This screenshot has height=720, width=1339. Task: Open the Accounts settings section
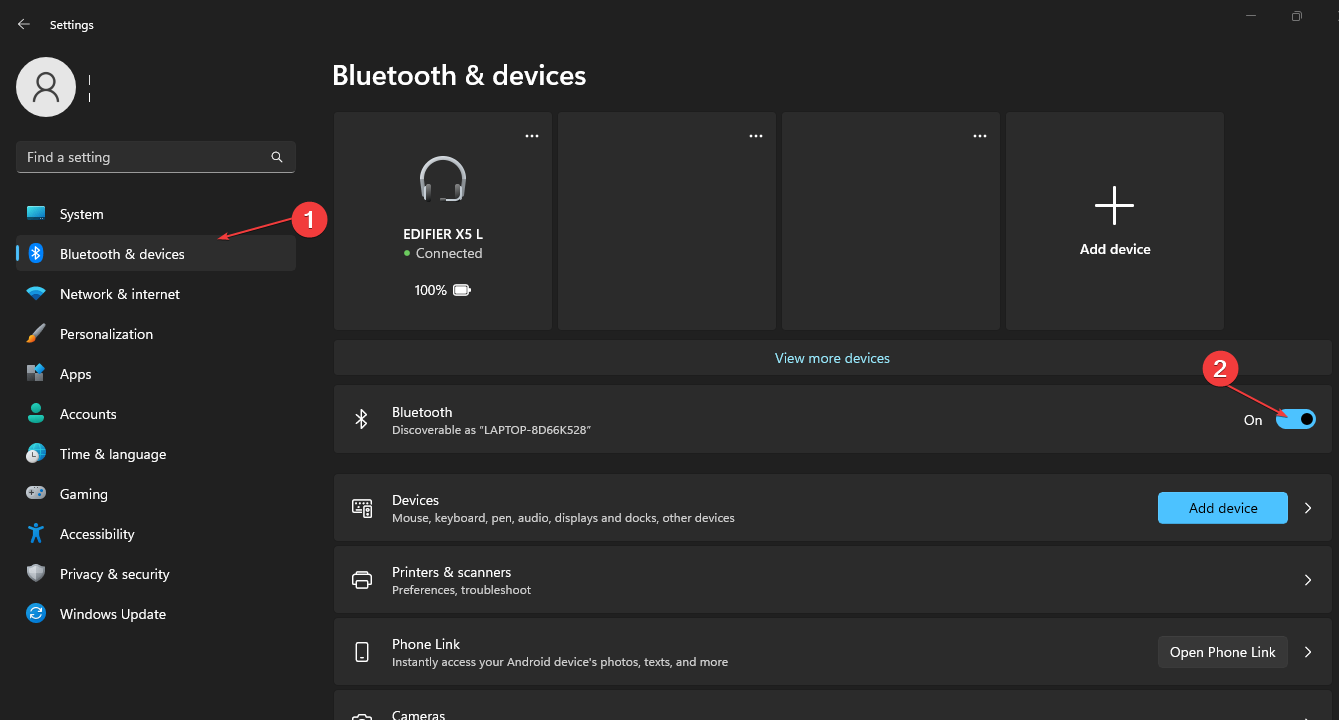coord(156,414)
